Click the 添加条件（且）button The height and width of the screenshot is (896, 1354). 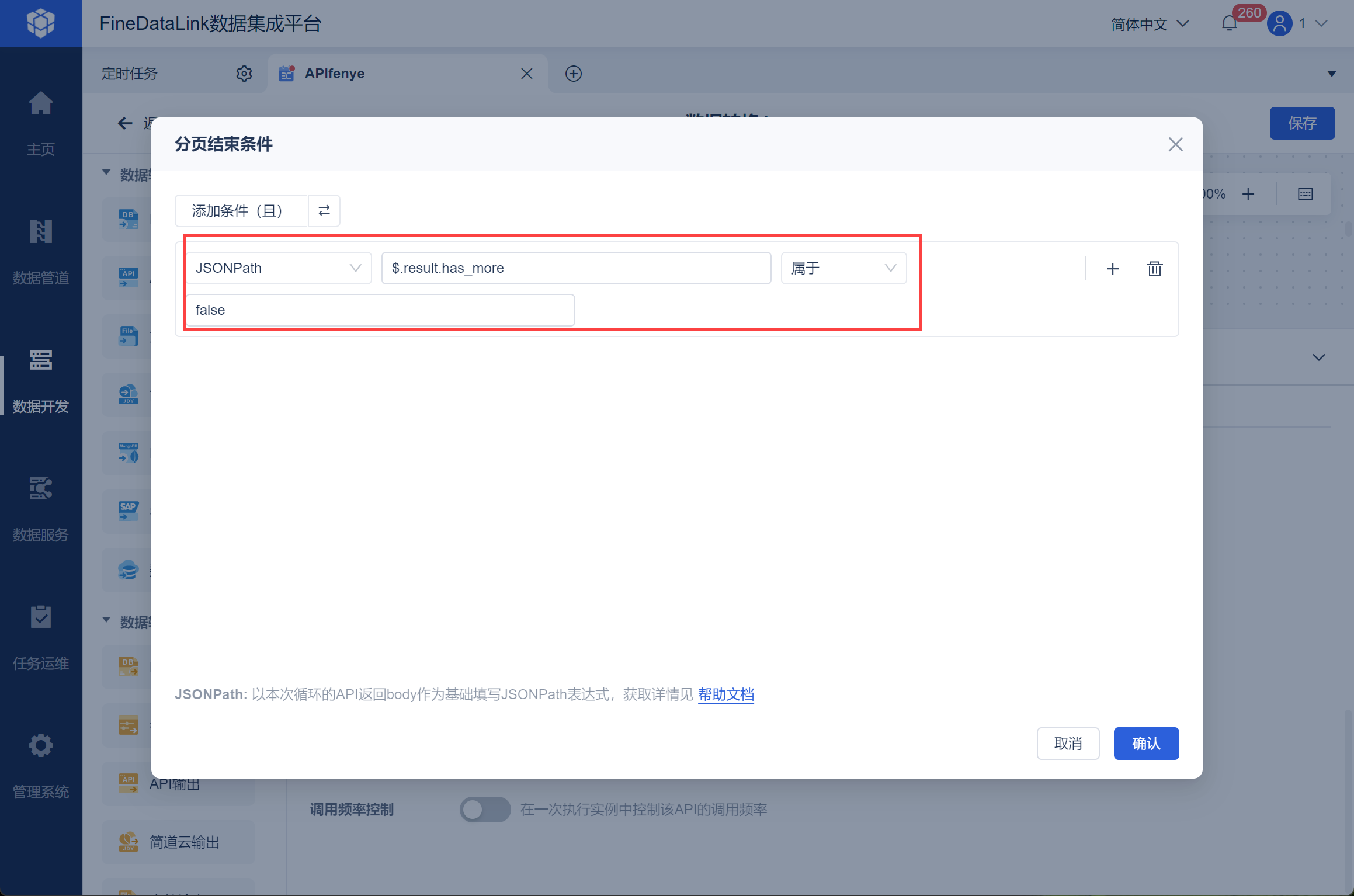point(241,210)
